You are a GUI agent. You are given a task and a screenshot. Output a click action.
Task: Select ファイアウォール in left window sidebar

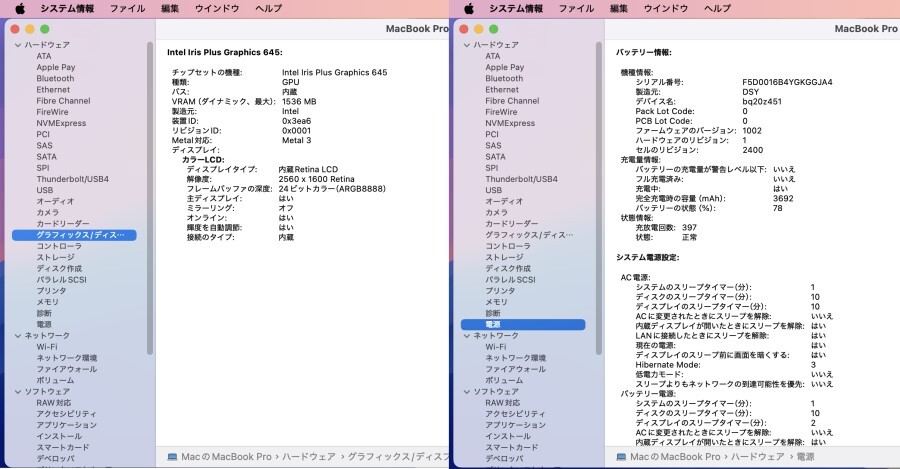67,369
